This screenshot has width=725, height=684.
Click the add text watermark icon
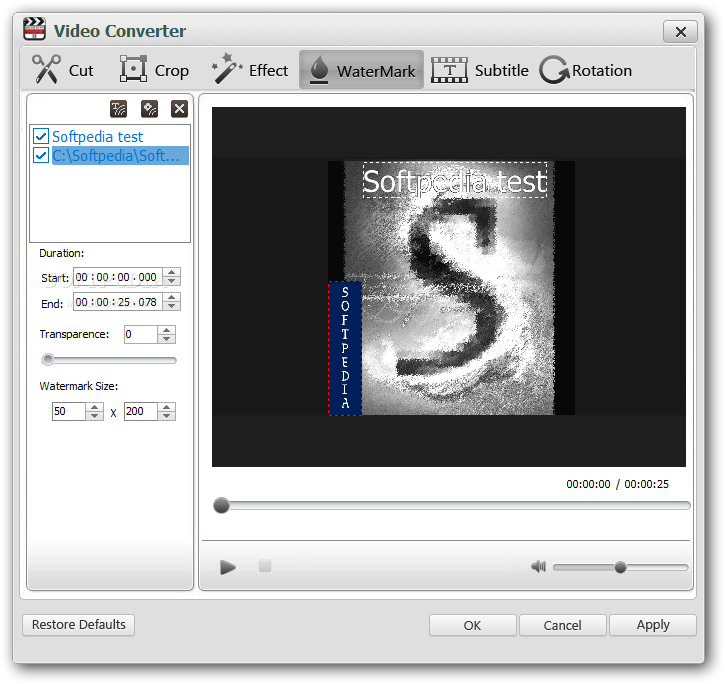click(118, 109)
